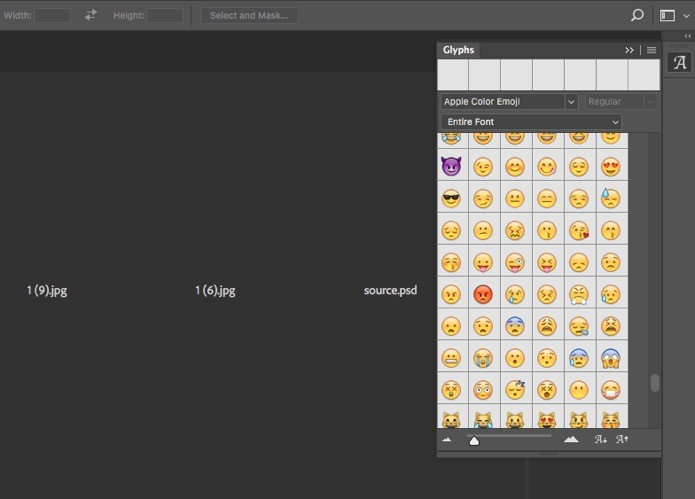Click the 1 (6).jpg file name

pos(215,291)
